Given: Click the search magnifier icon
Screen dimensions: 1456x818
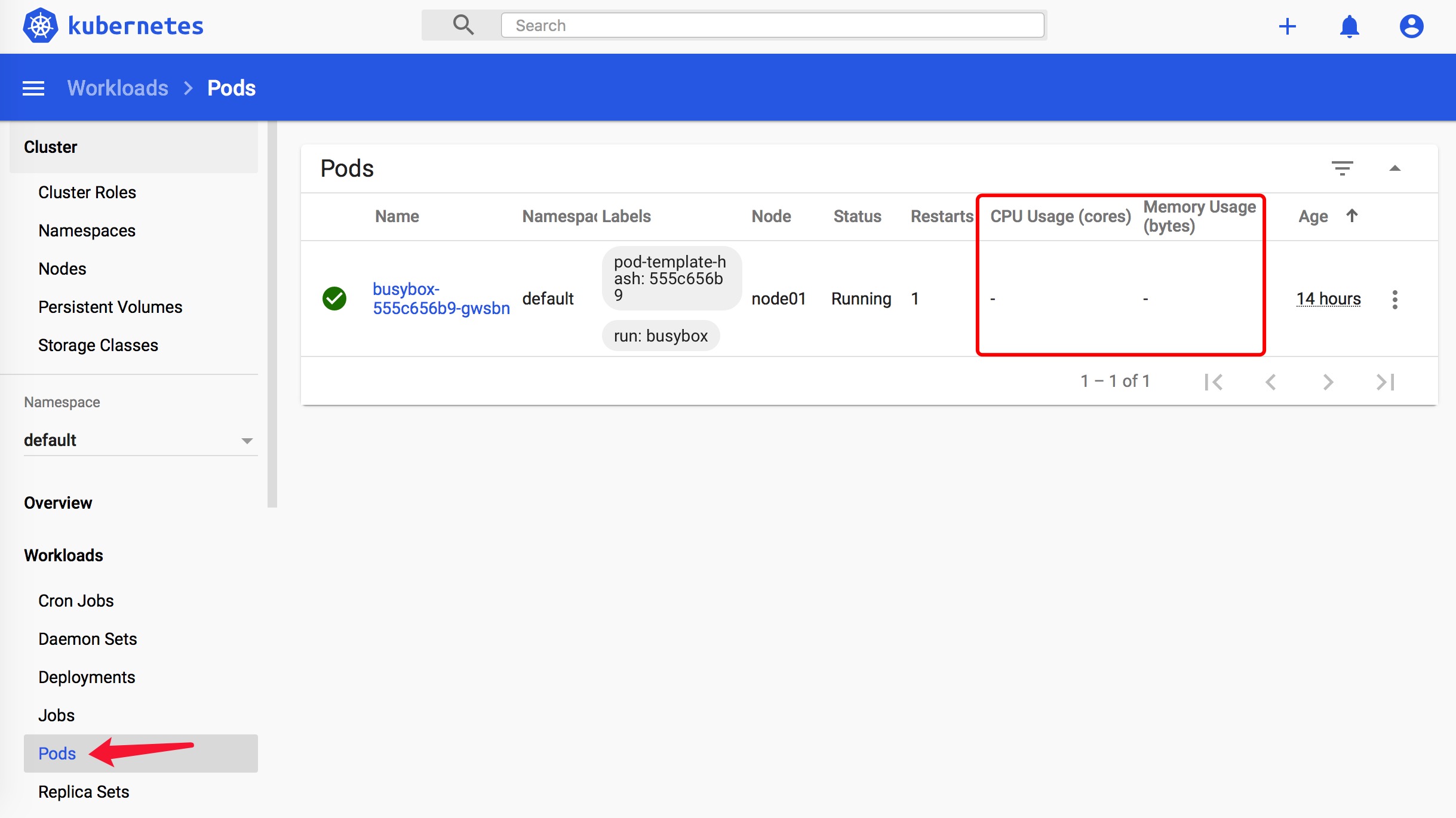Looking at the screenshot, I should pyautogui.click(x=463, y=25).
